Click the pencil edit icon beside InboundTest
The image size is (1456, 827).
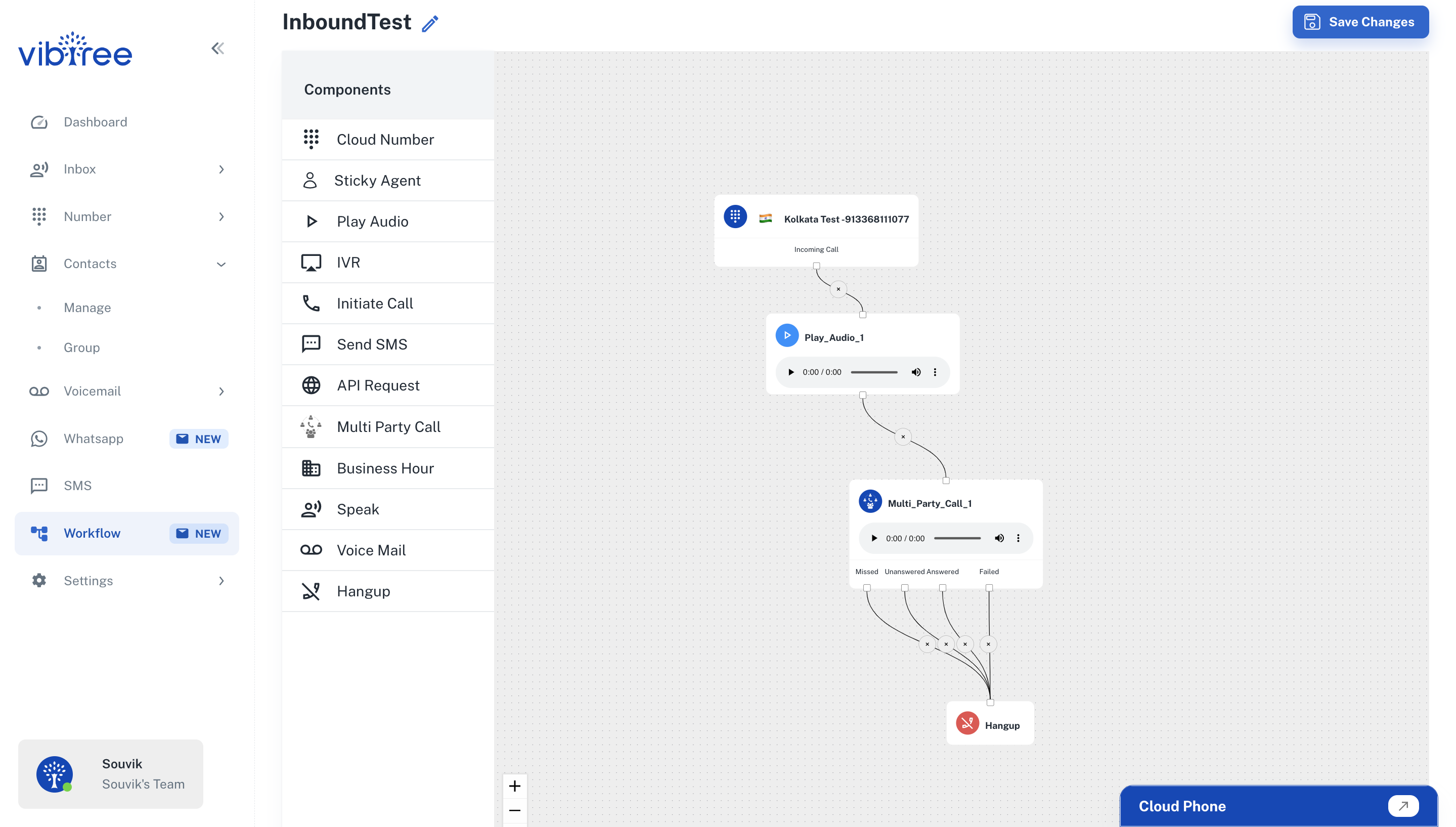(430, 23)
